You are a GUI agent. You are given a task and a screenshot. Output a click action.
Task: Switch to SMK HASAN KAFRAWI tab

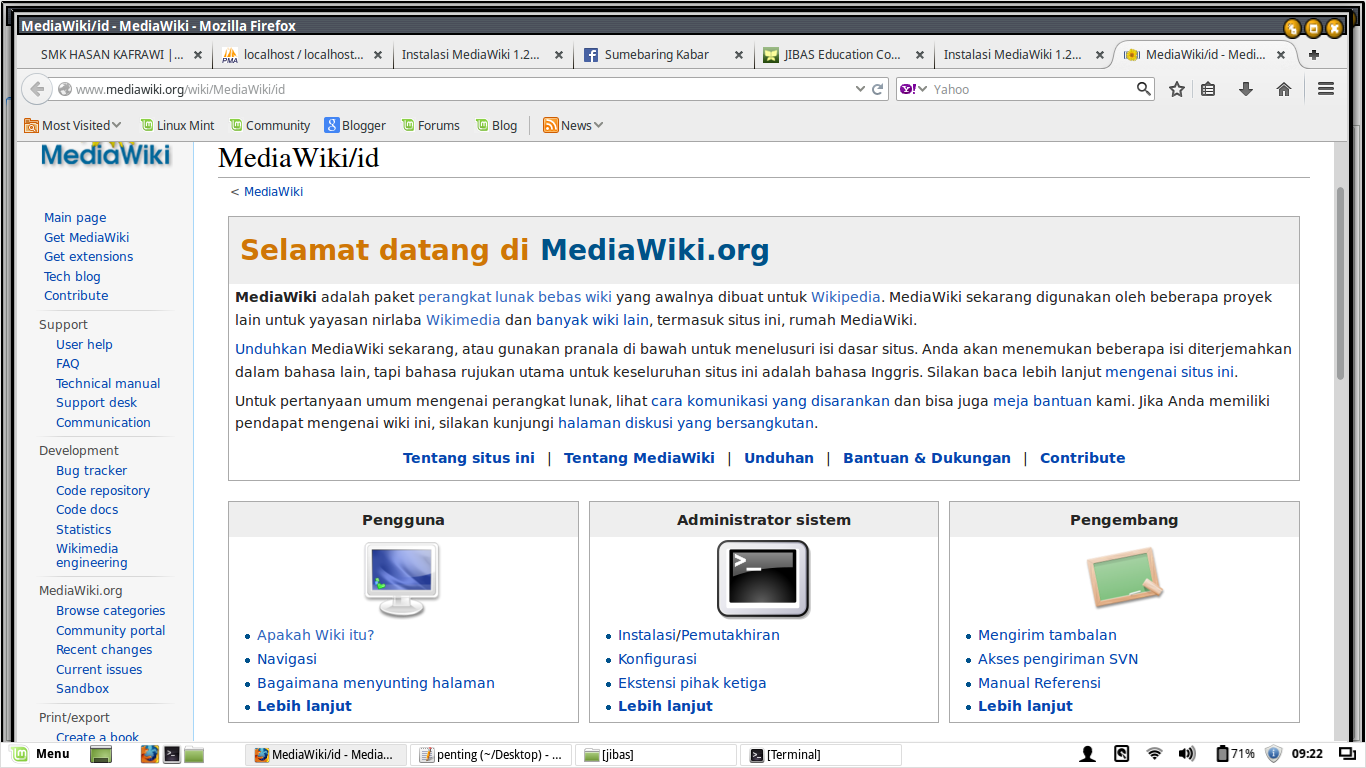[x=114, y=55]
